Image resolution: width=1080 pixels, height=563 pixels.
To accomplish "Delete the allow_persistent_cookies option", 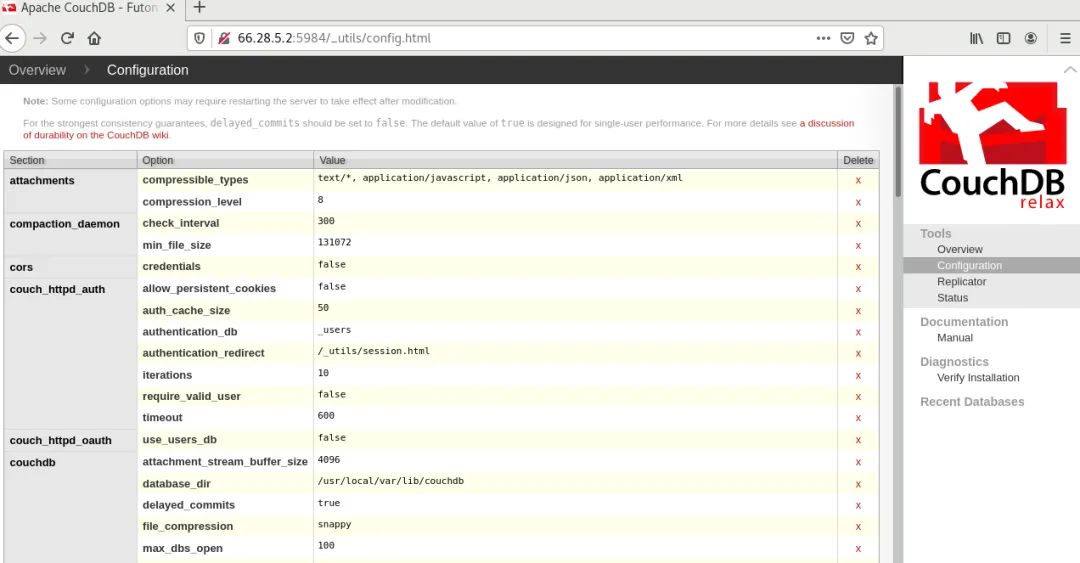I will [858, 289].
